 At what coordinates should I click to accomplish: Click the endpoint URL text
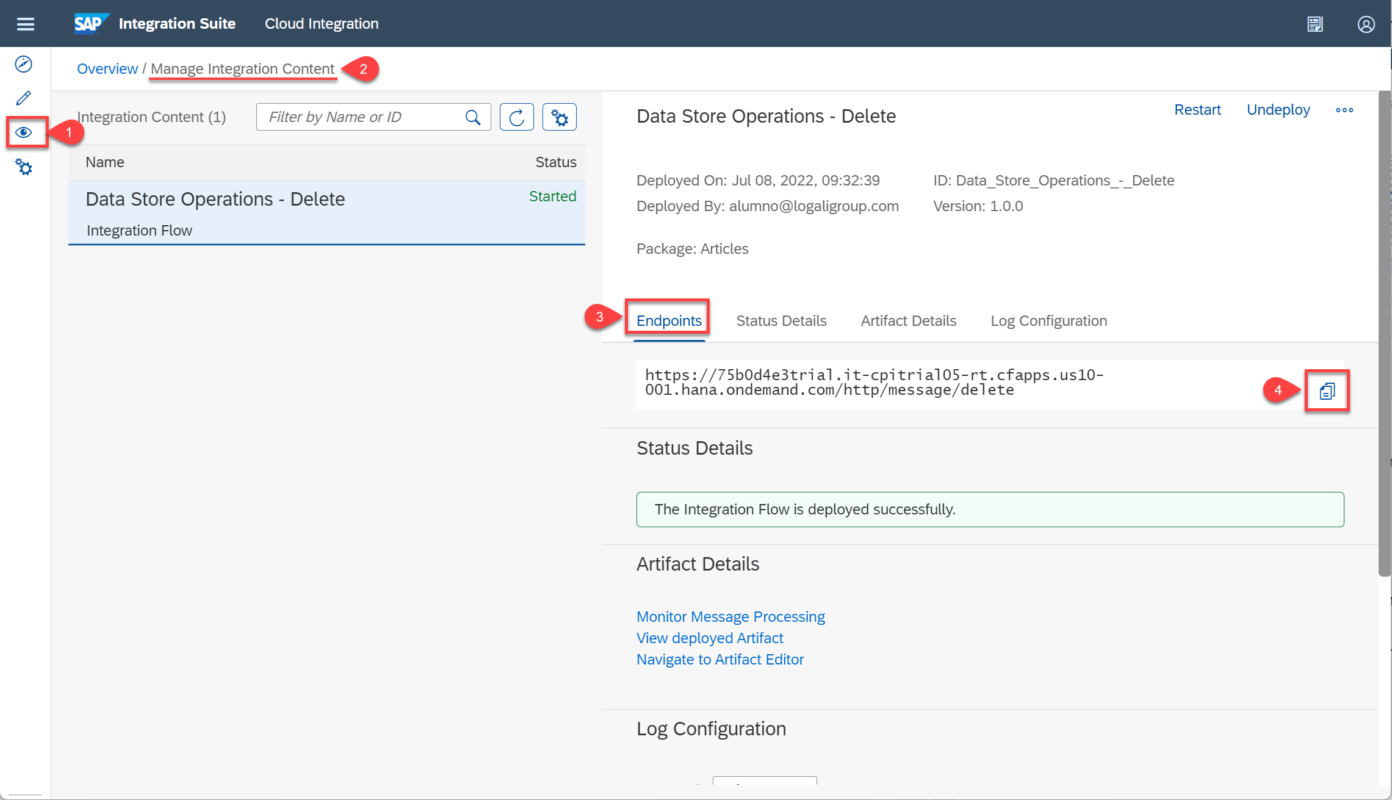click(874, 383)
